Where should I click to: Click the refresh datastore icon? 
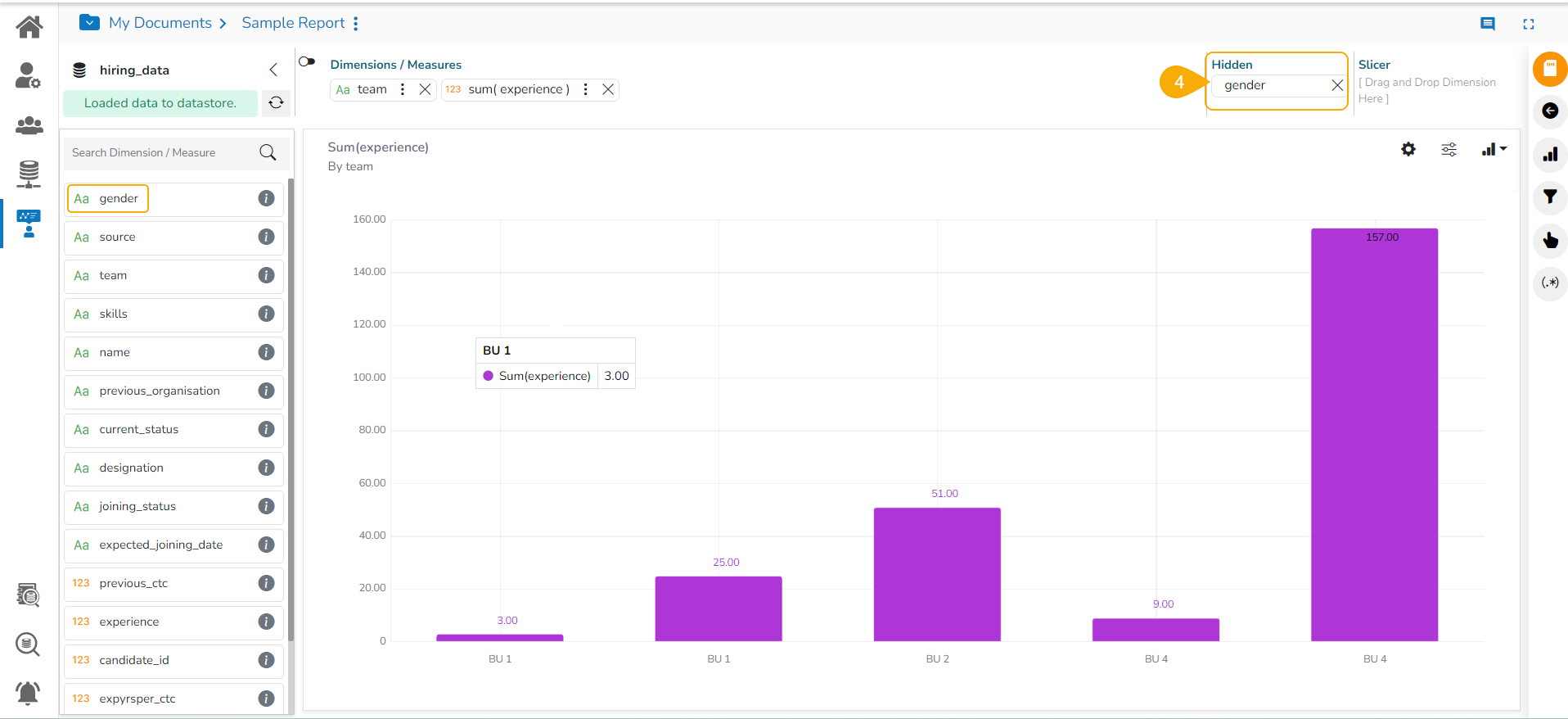coord(277,103)
